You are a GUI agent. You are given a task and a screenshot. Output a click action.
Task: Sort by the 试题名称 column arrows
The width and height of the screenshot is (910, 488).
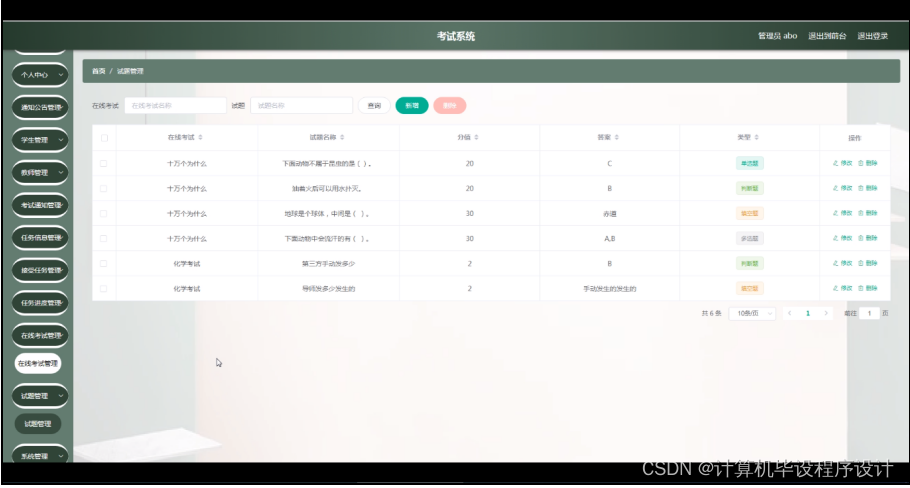click(x=342, y=138)
